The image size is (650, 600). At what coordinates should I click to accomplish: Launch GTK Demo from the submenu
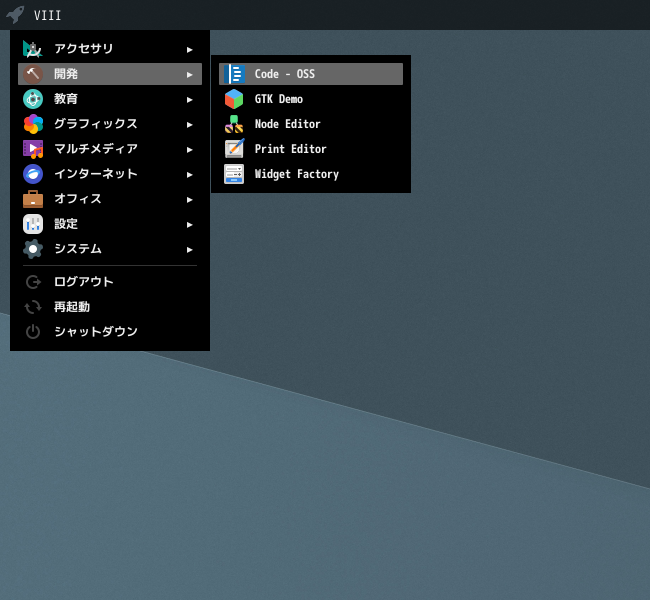[x=311, y=99]
